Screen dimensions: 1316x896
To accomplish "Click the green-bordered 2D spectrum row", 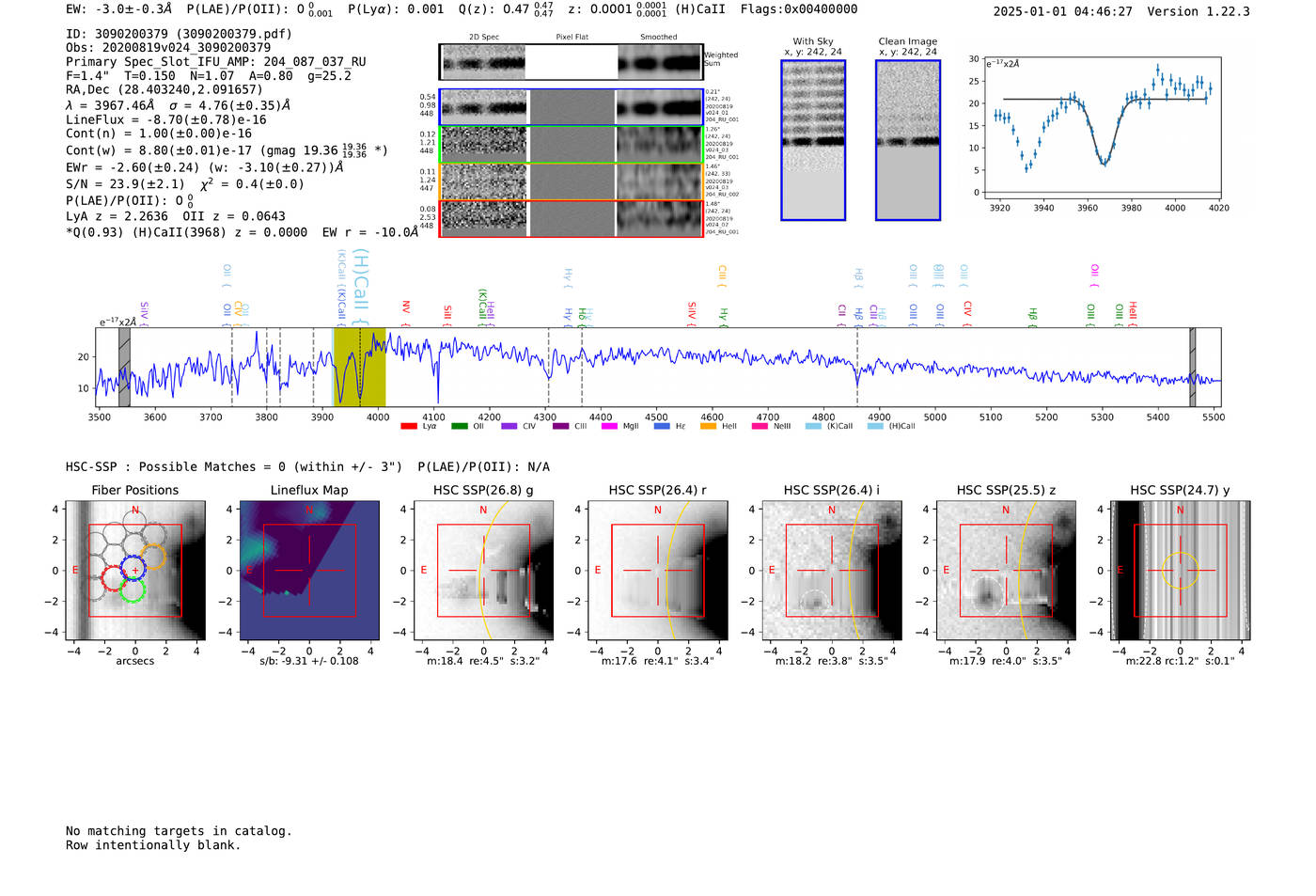I will point(572,144).
